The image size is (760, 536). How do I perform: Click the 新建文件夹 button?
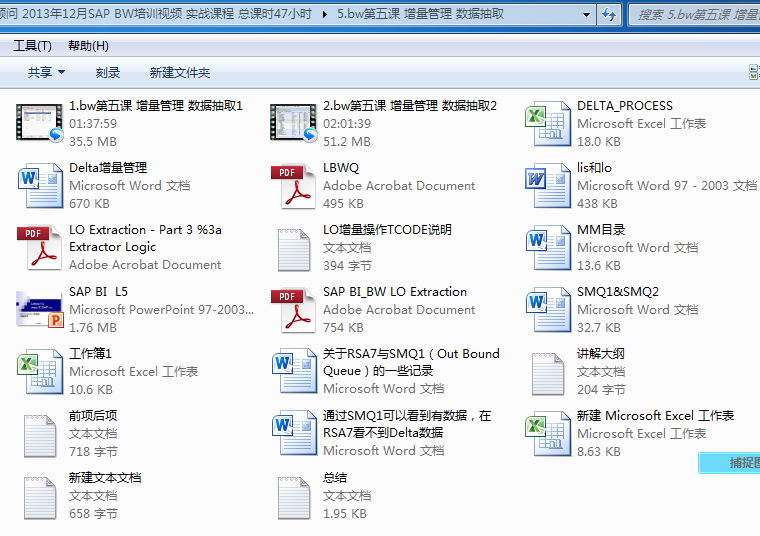coord(179,73)
